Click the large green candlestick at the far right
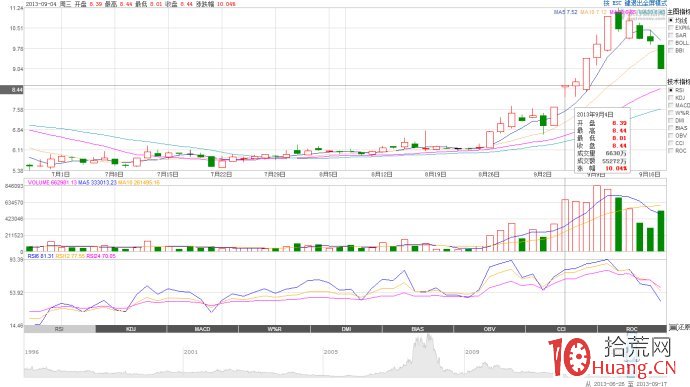 click(x=661, y=57)
